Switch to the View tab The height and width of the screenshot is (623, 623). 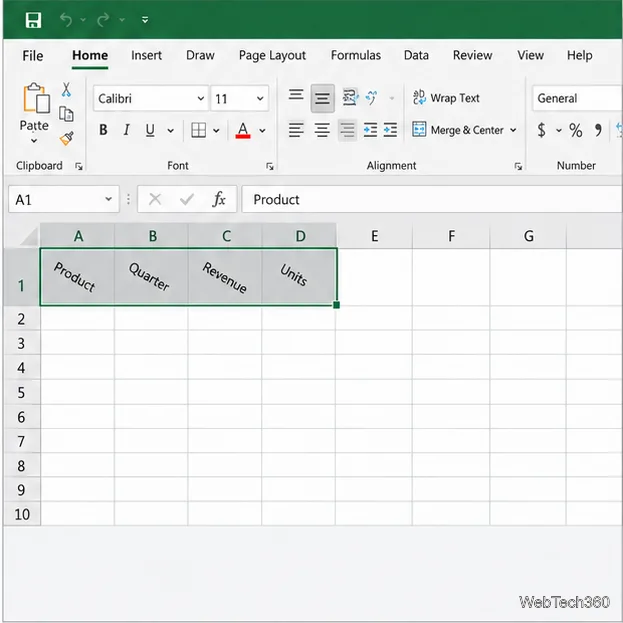coord(530,56)
